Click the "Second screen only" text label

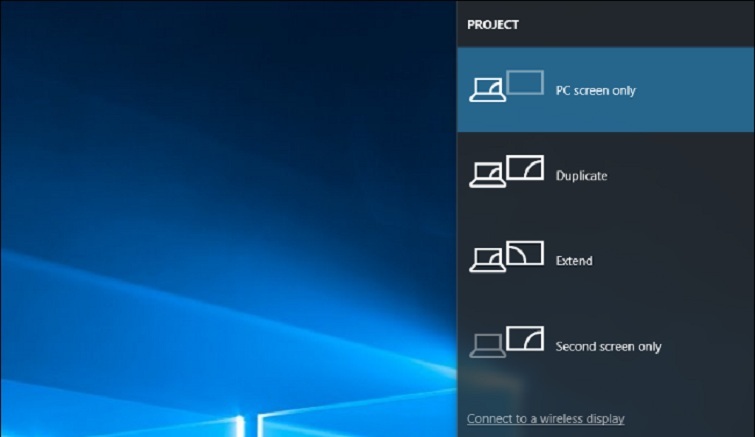coord(608,347)
